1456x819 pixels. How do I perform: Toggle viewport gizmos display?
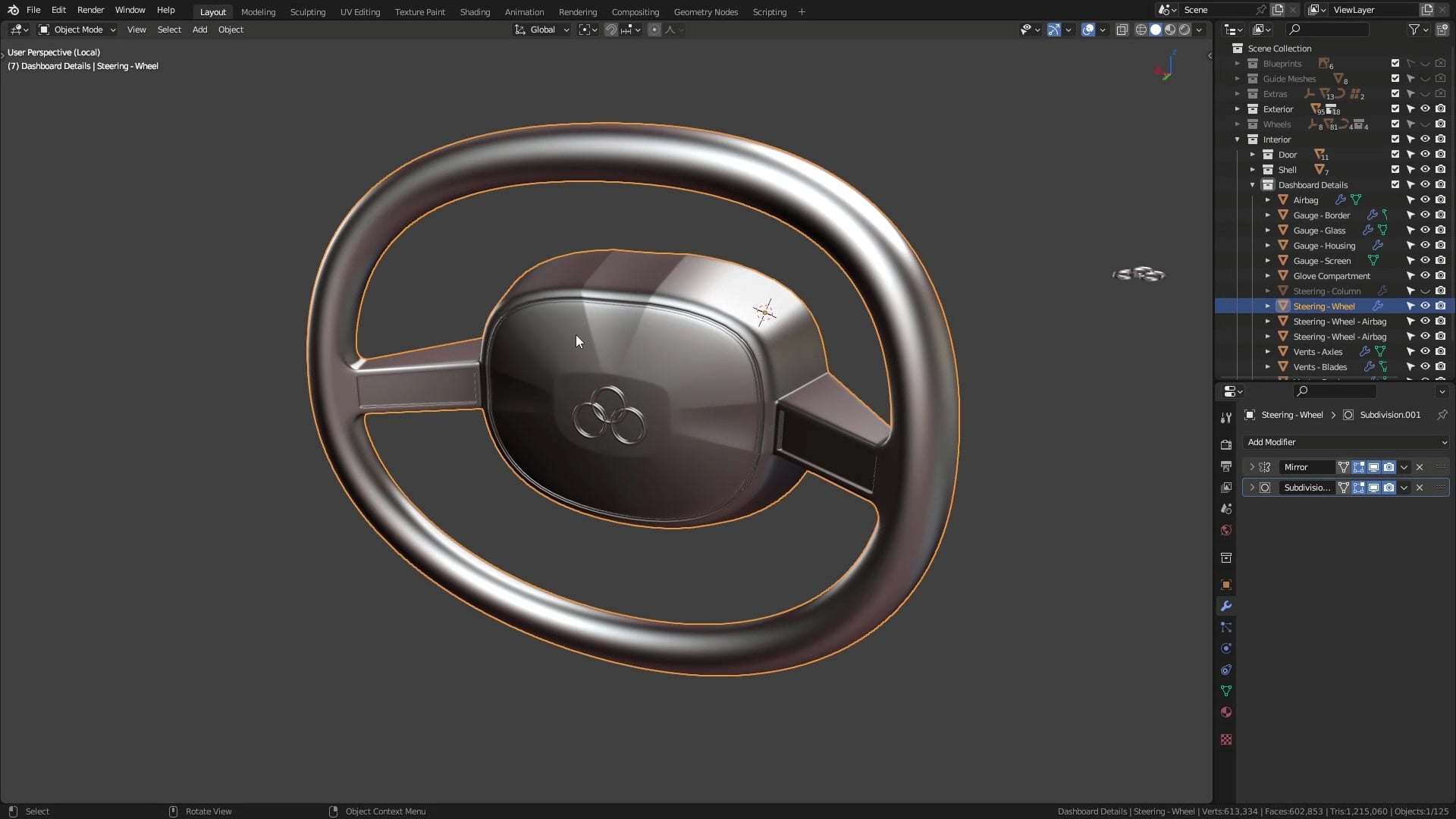click(1054, 30)
